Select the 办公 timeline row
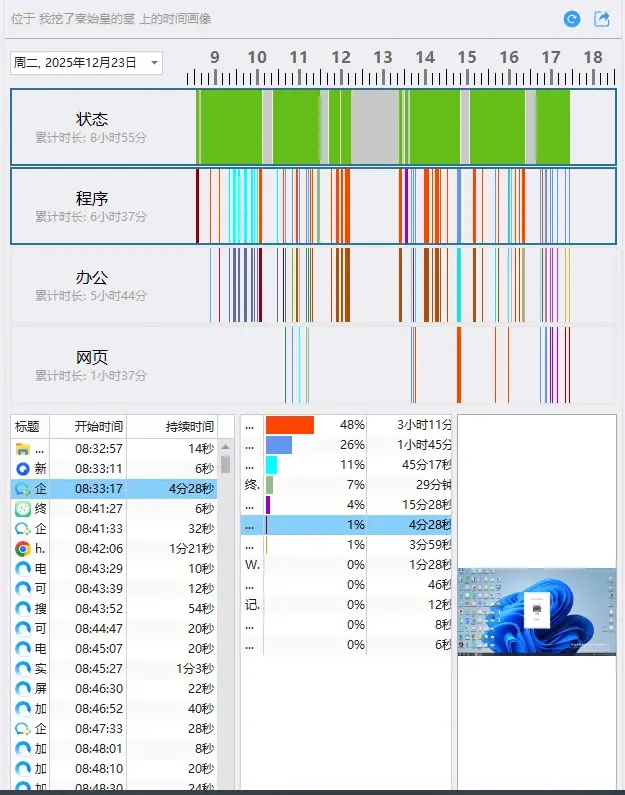The image size is (625, 795). [x=313, y=285]
